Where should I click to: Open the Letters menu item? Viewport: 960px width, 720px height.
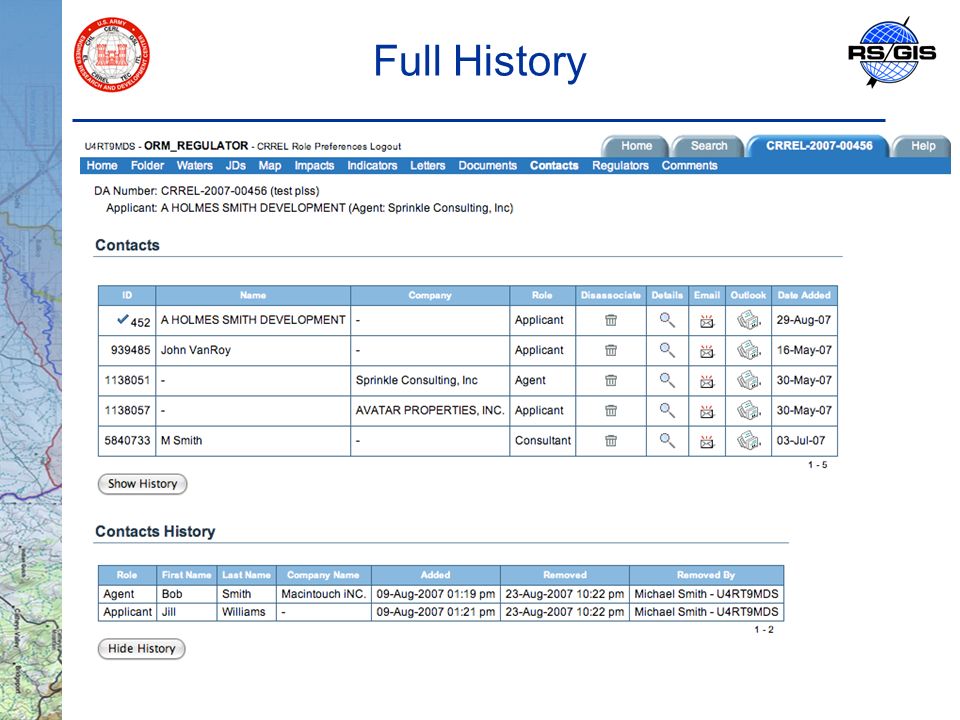click(x=427, y=165)
